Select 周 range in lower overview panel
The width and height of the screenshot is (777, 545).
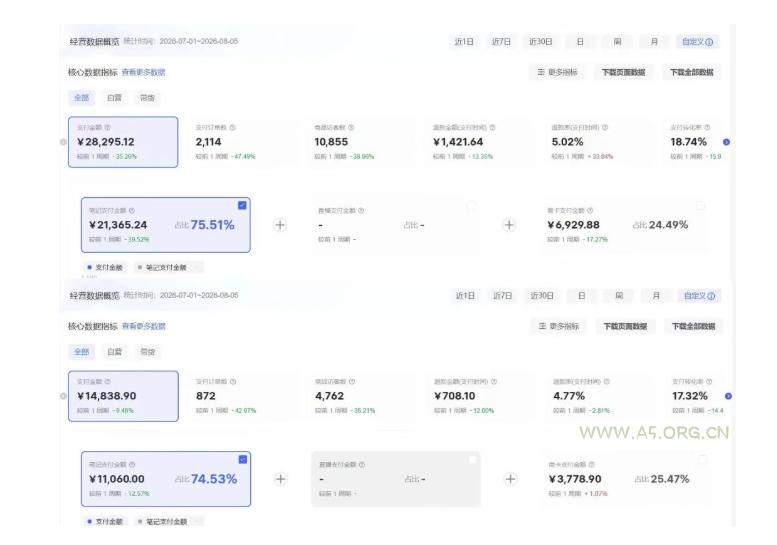coord(619,296)
